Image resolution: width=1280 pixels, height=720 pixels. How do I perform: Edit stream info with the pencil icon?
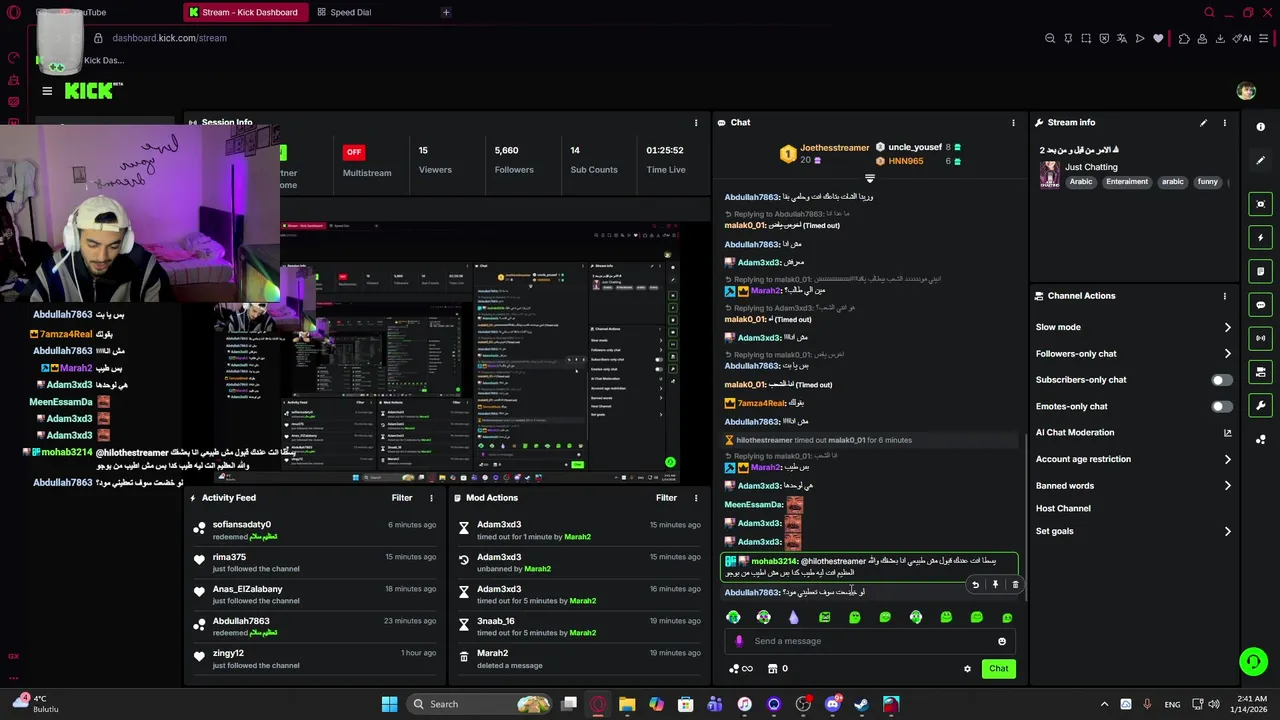click(x=1203, y=123)
